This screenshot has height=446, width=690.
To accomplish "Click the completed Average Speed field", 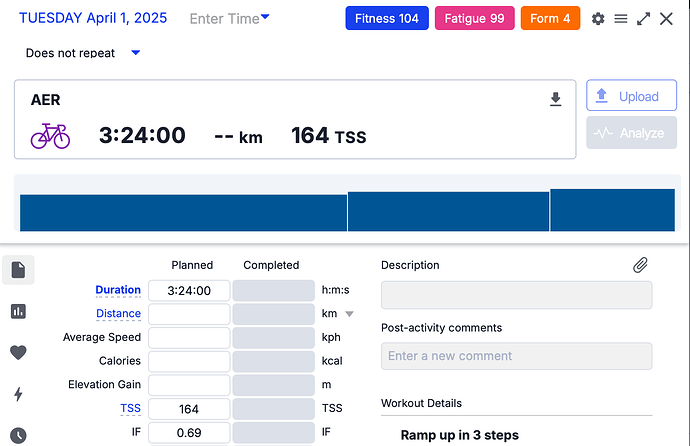I will click(x=274, y=338).
